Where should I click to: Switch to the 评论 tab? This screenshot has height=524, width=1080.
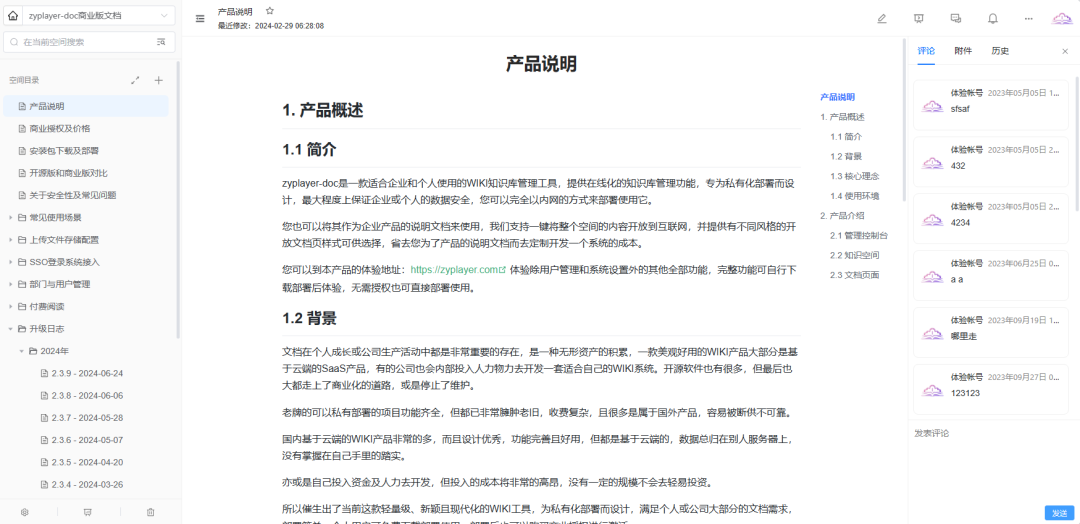pos(926,51)
